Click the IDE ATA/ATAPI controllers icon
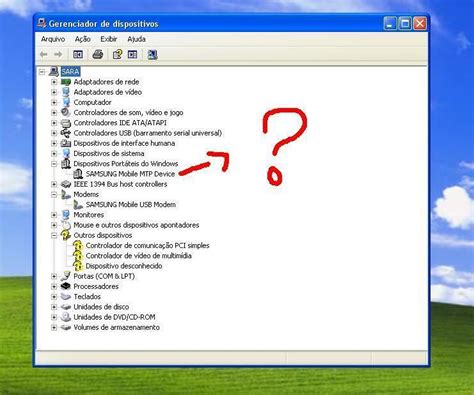The width and height of the screenshot is (474, 395). 66,123
